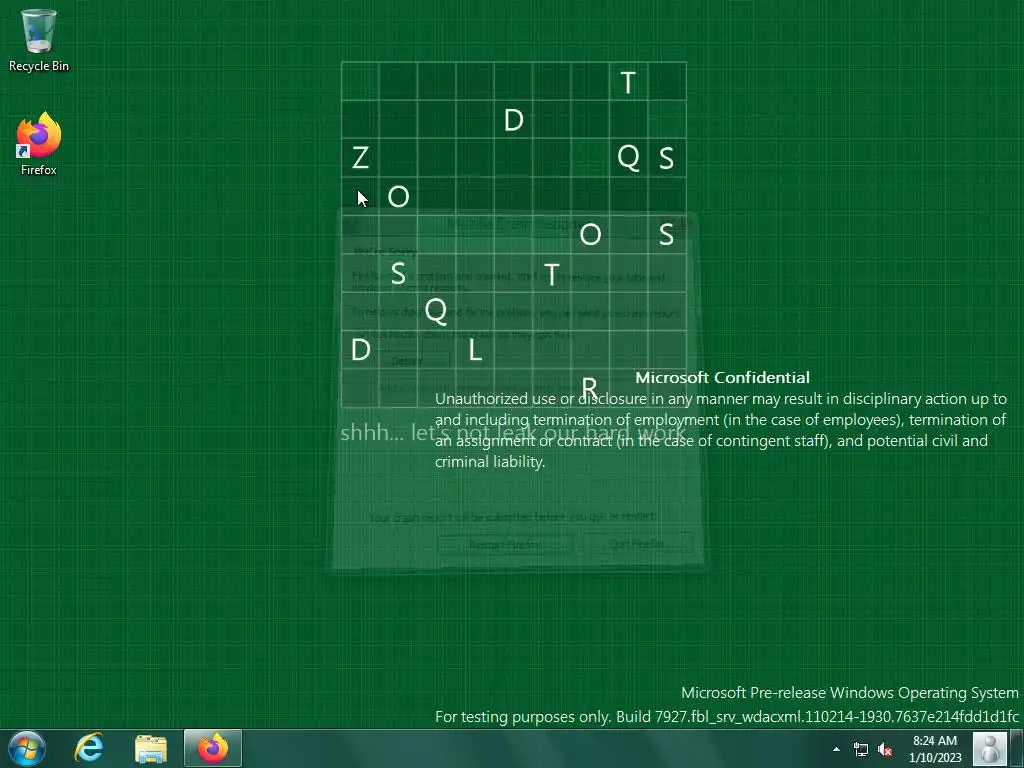This screenshot has width=1024, height=768.
Task: Click the Show desktop strip after the user tile
Action: click(1018, 748)
